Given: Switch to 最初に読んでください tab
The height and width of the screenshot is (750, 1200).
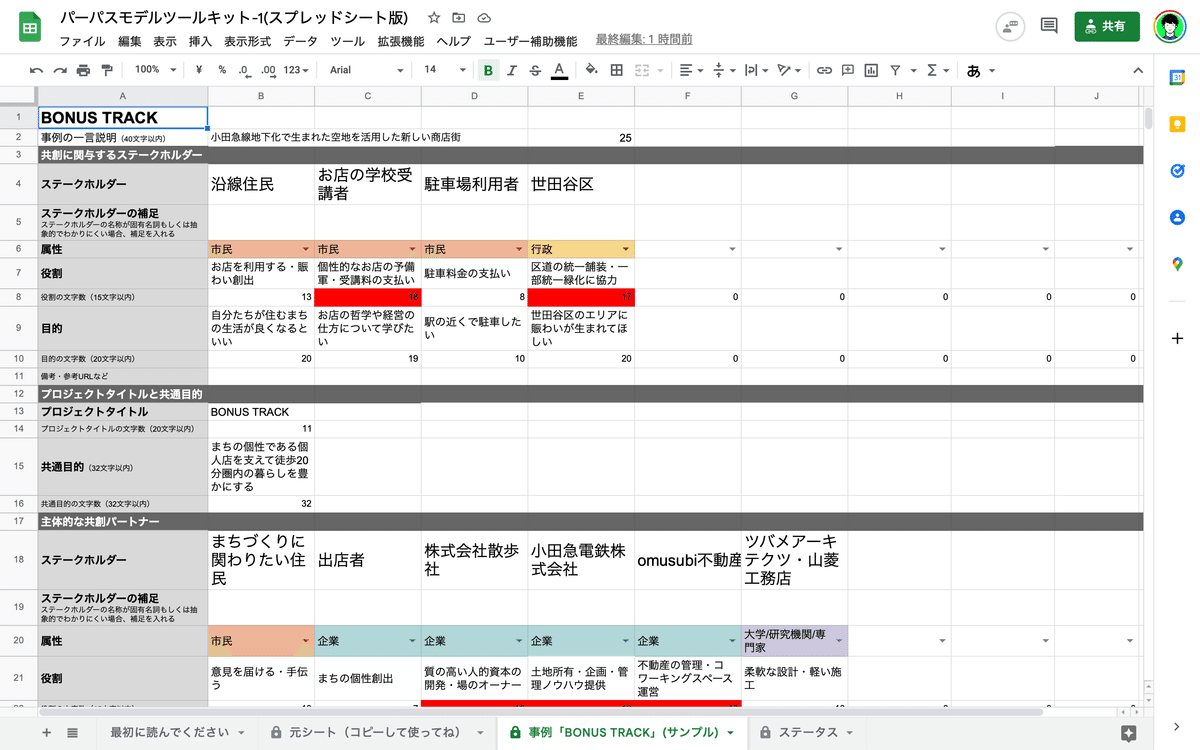Looking at the screenshot, I should pos(178,732).
